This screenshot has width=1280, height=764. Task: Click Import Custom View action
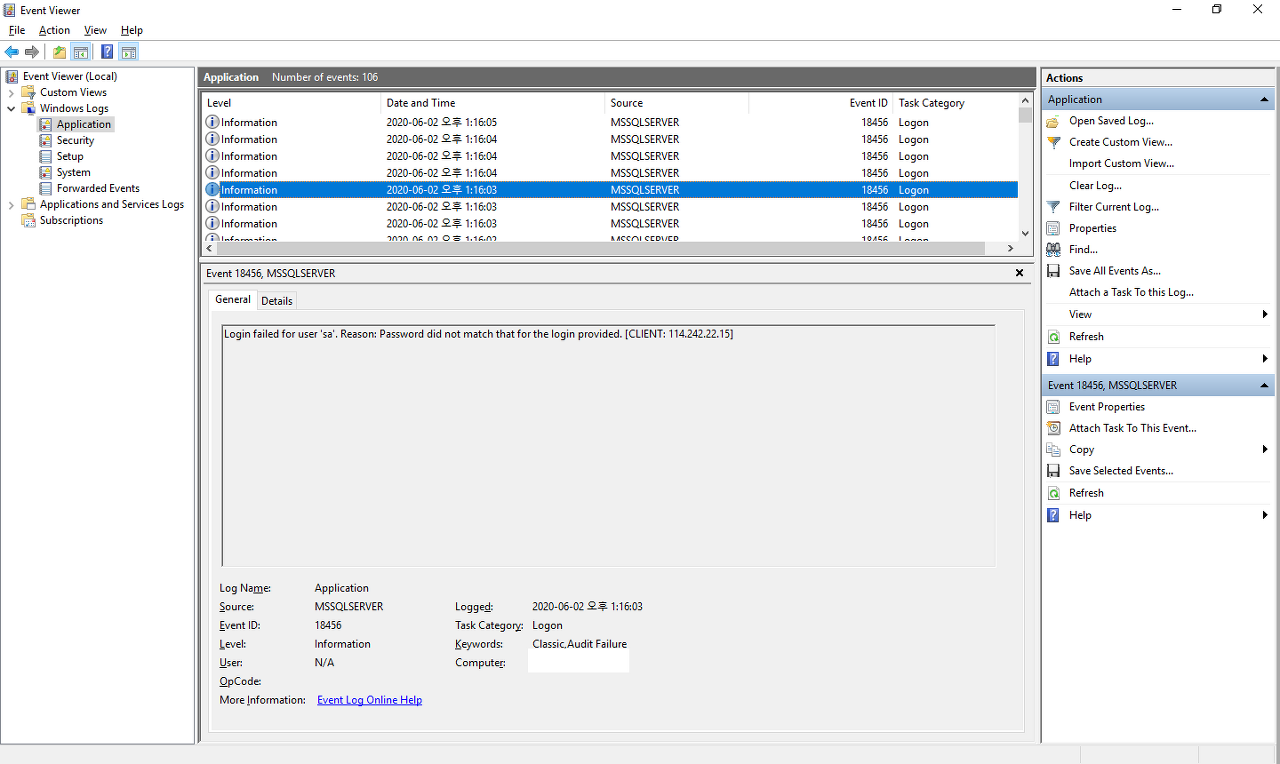point(1121,164)
